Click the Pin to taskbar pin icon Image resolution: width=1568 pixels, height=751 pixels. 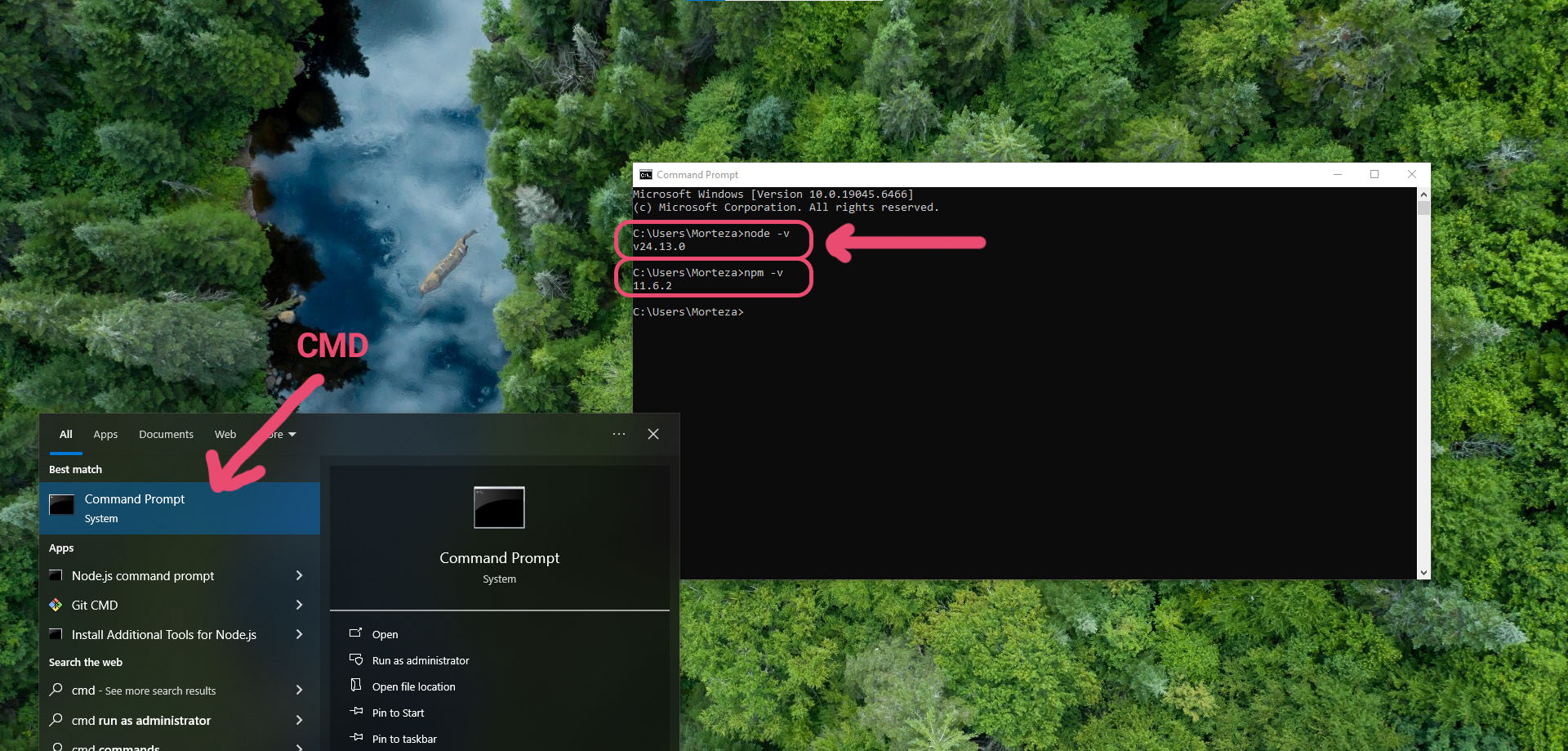click(356, 738)
